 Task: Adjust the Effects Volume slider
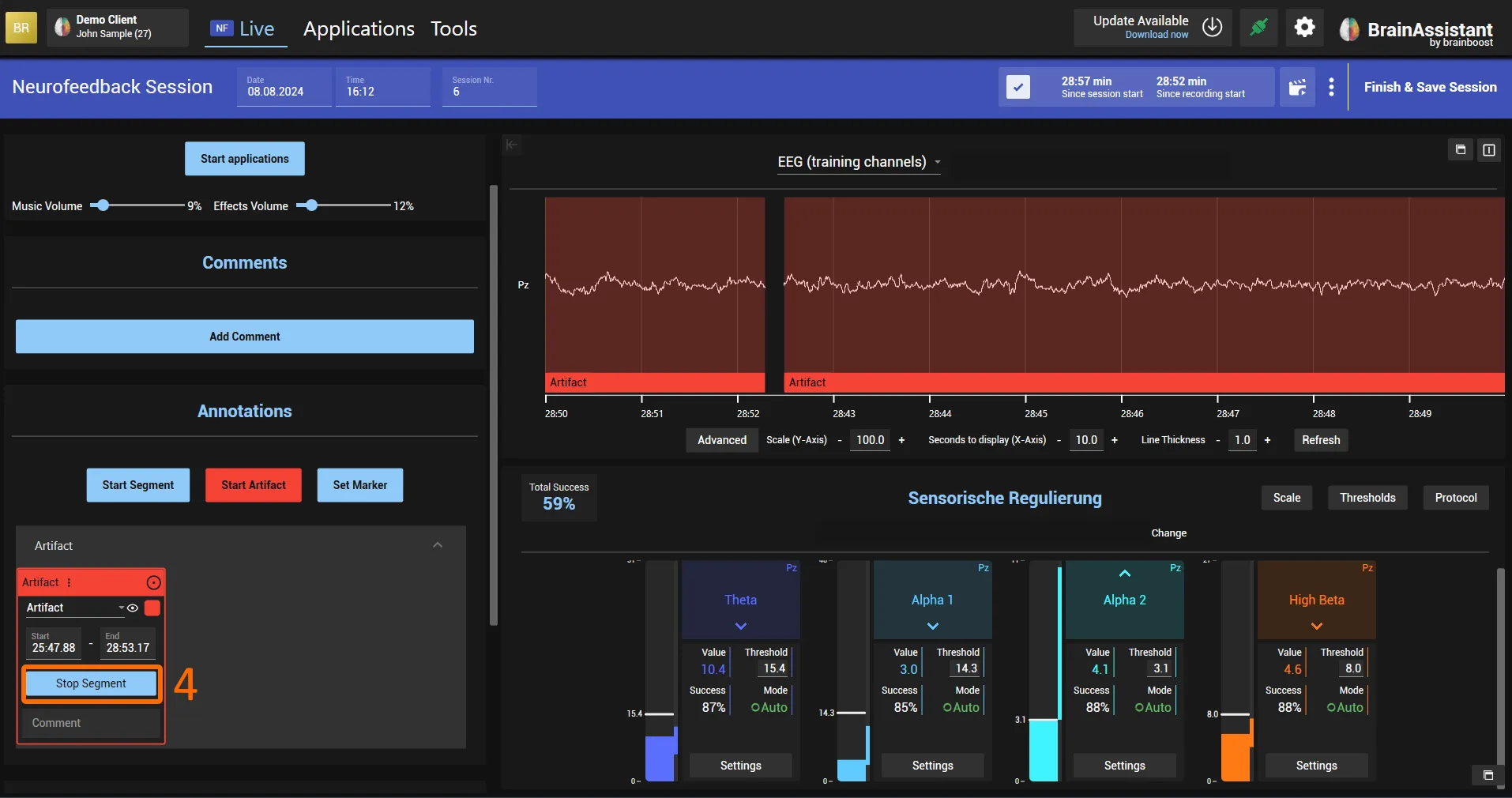tap(311, 205)
